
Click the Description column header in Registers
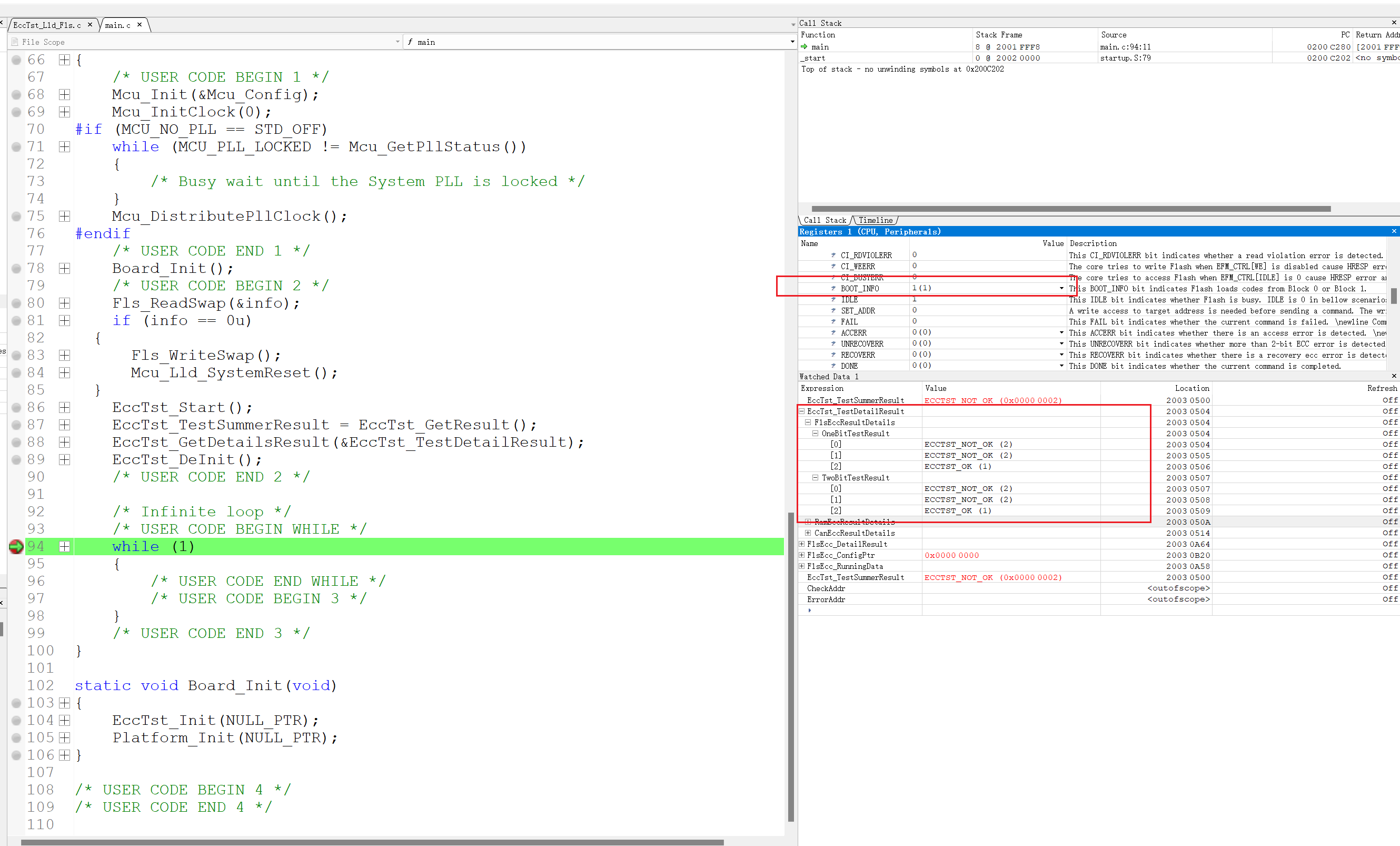point(1093,243)
